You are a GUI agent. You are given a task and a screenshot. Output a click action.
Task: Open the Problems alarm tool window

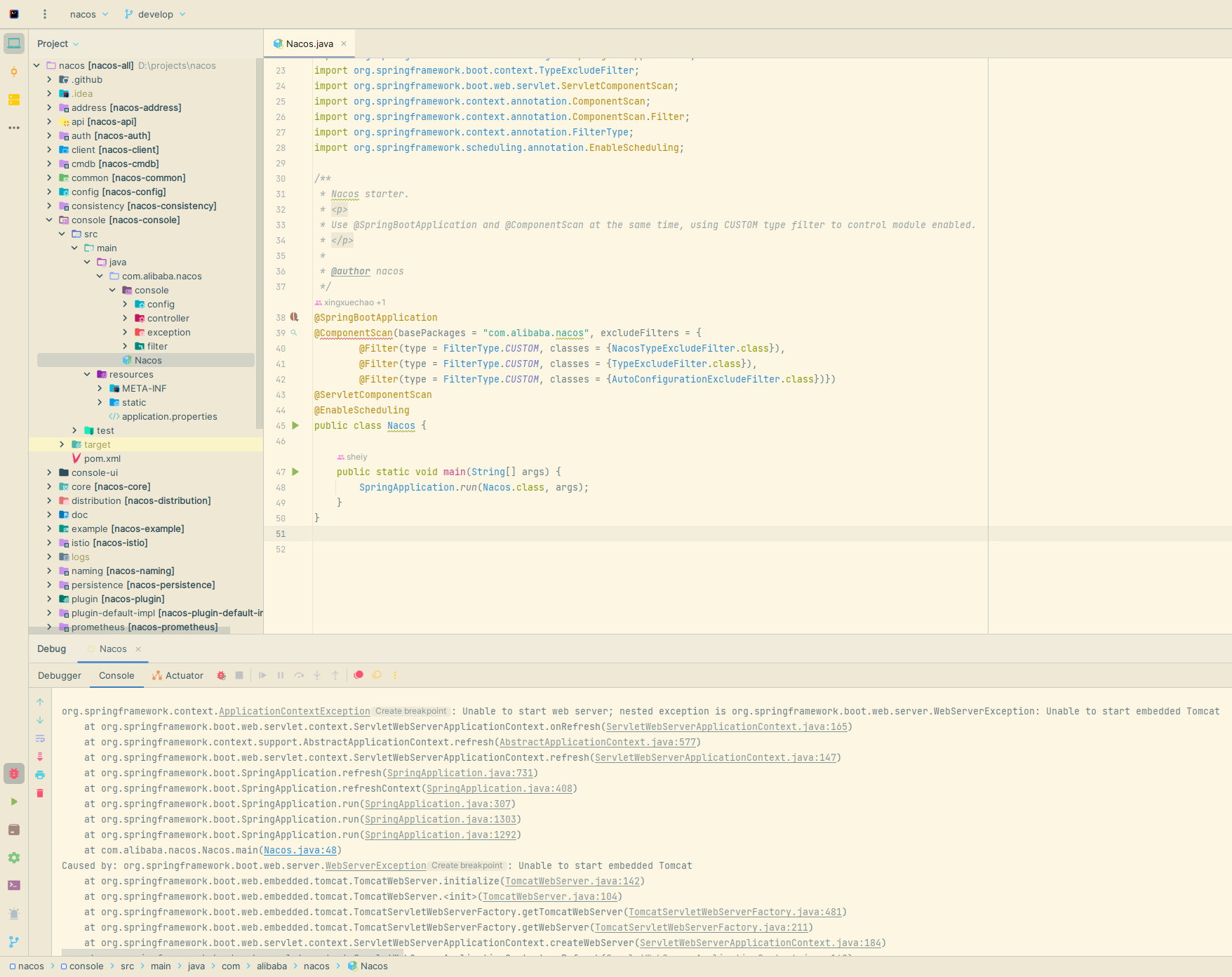pyautogui.click(x=14, y=914)
